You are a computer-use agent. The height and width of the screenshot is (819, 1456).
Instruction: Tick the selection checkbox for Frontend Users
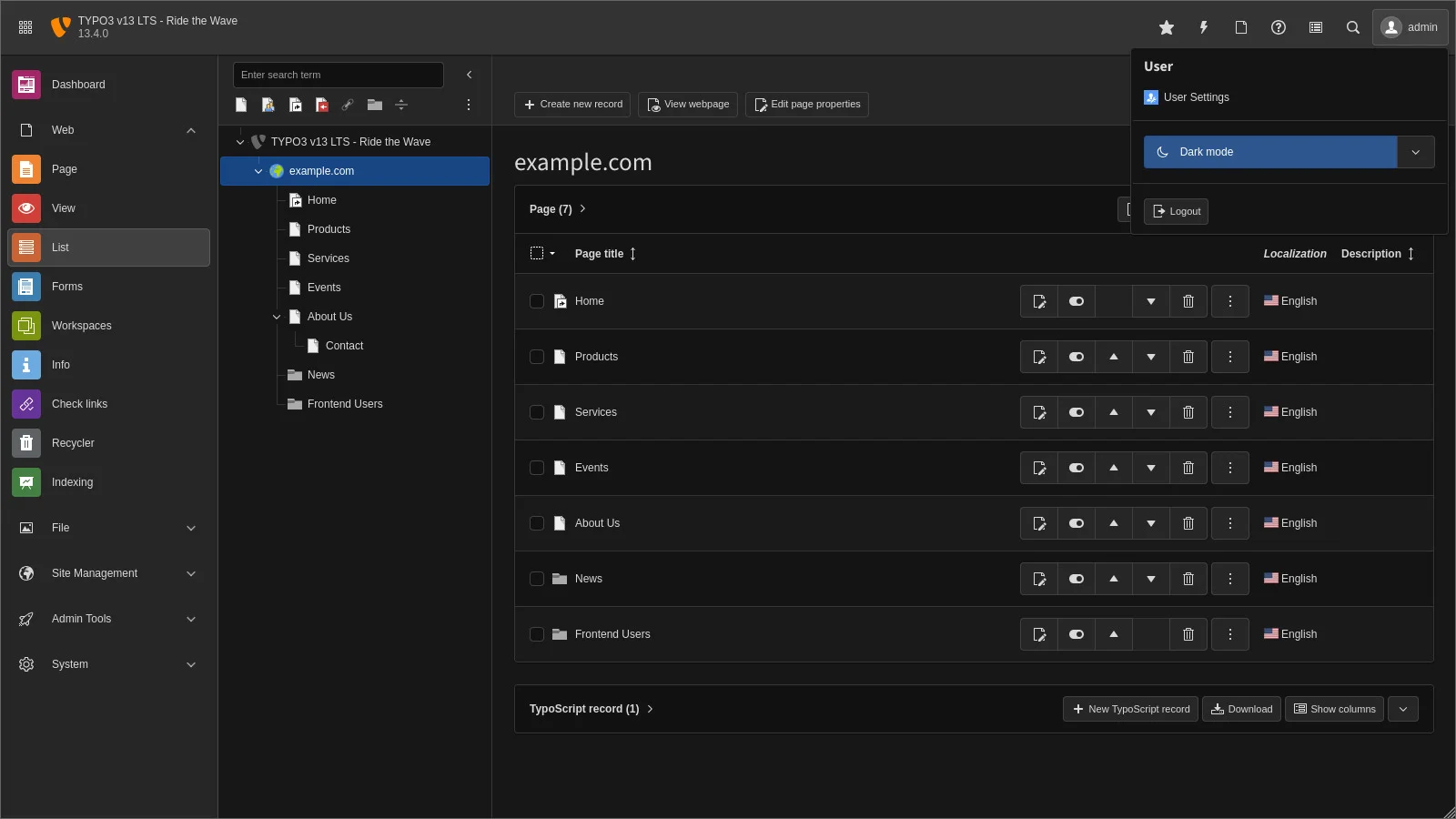pyautogui.click(x=537, y=634)
